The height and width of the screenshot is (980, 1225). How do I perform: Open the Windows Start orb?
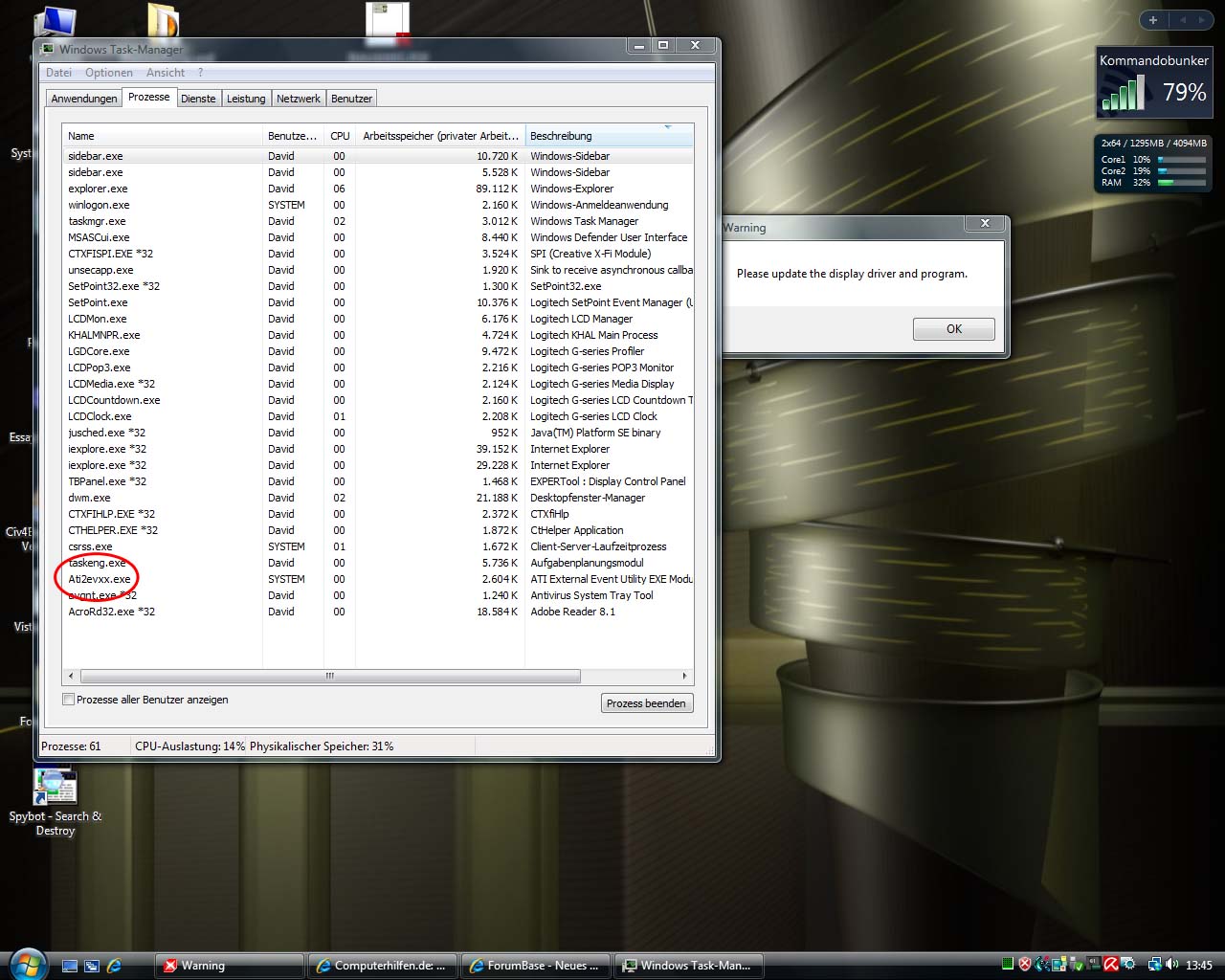27,964
